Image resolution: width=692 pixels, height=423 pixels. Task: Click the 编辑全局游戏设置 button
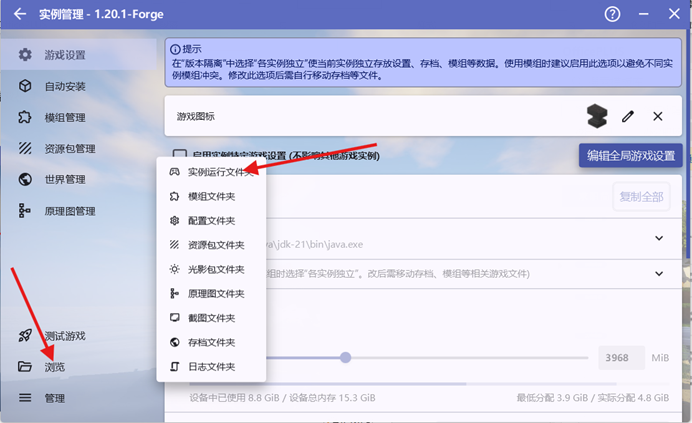[631, 156]
